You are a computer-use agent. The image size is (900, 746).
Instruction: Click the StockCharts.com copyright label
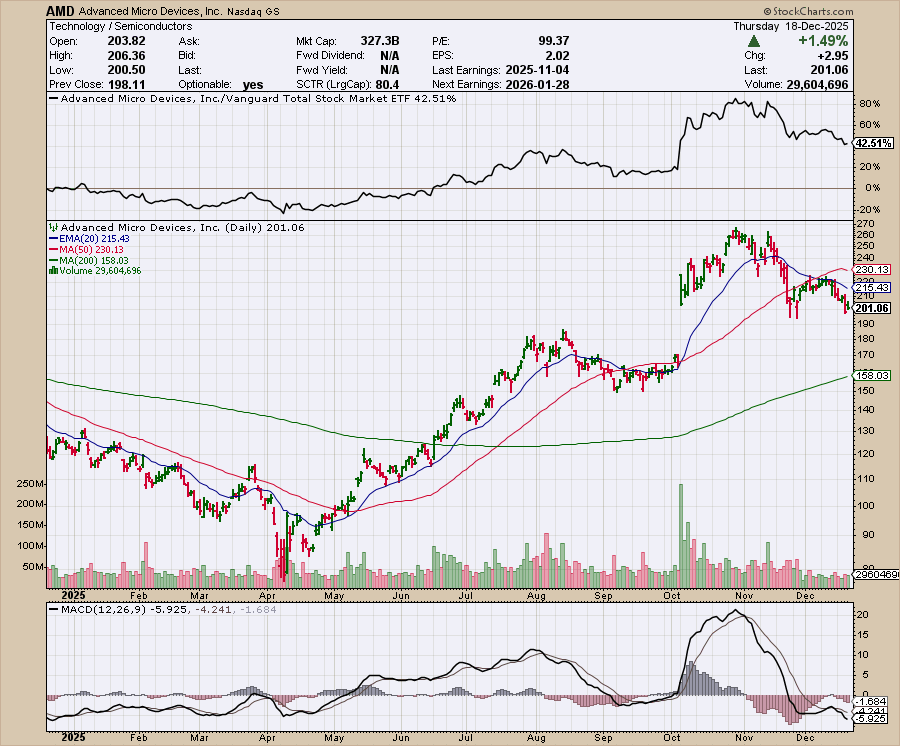(808, 11)
